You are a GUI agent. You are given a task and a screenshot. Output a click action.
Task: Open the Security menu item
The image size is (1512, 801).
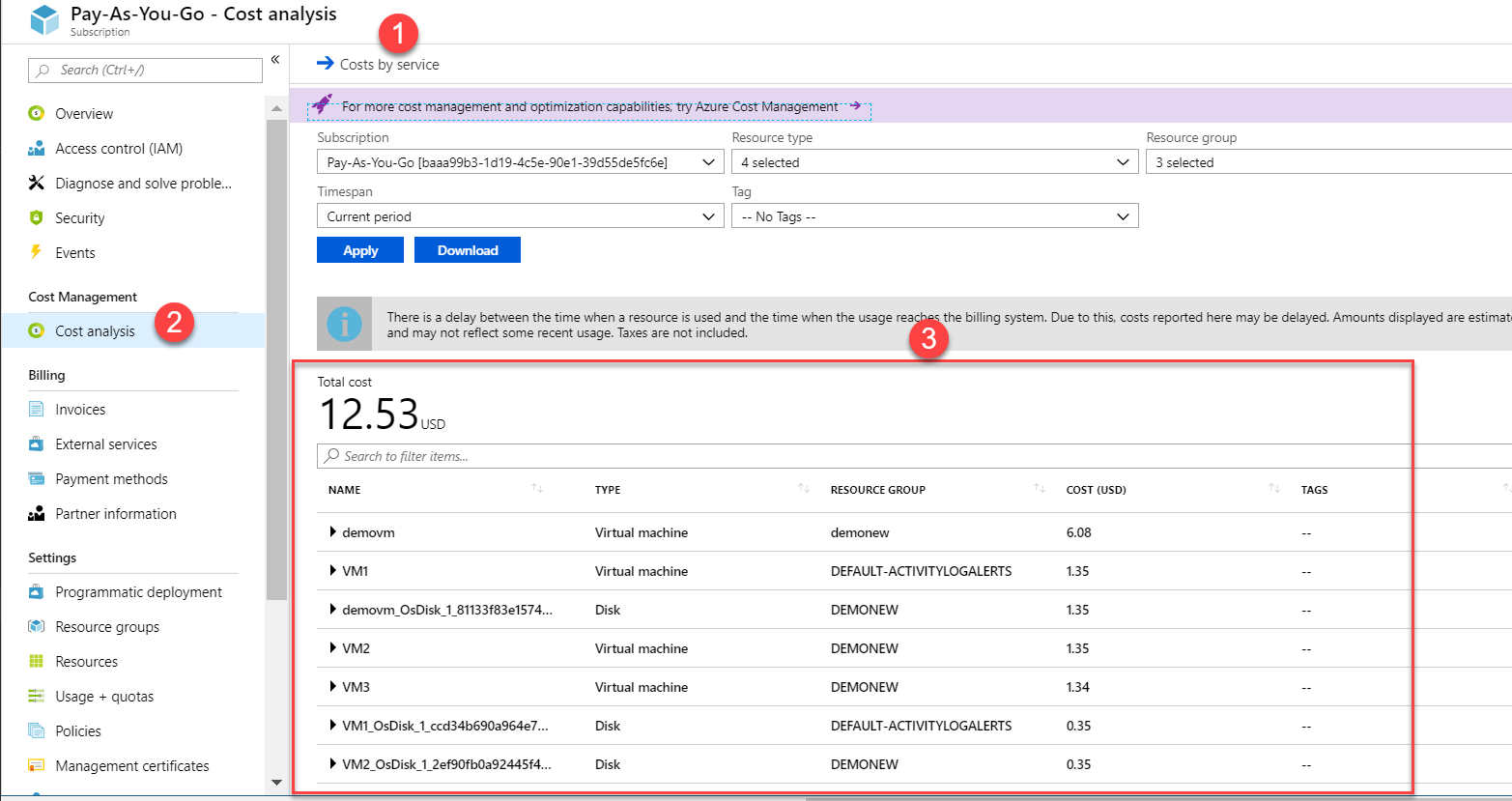tap(79, 218)
